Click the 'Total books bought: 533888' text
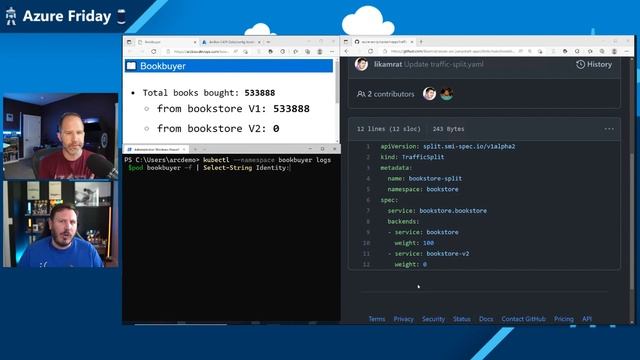 [x=209, y=93]
